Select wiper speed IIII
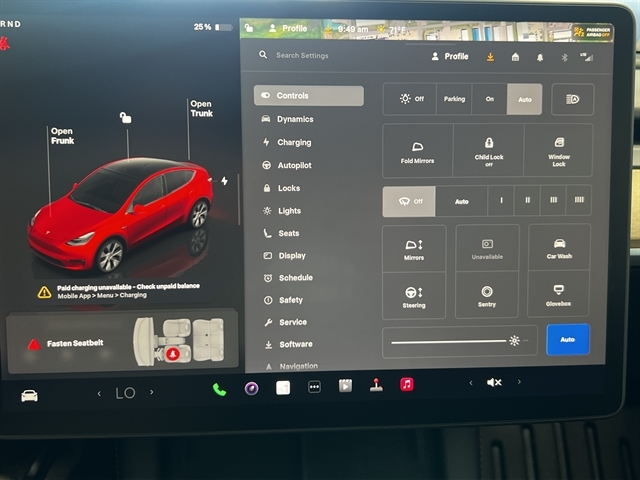The image size is (640, 480). pyautogui.click(x=579, y=200)
